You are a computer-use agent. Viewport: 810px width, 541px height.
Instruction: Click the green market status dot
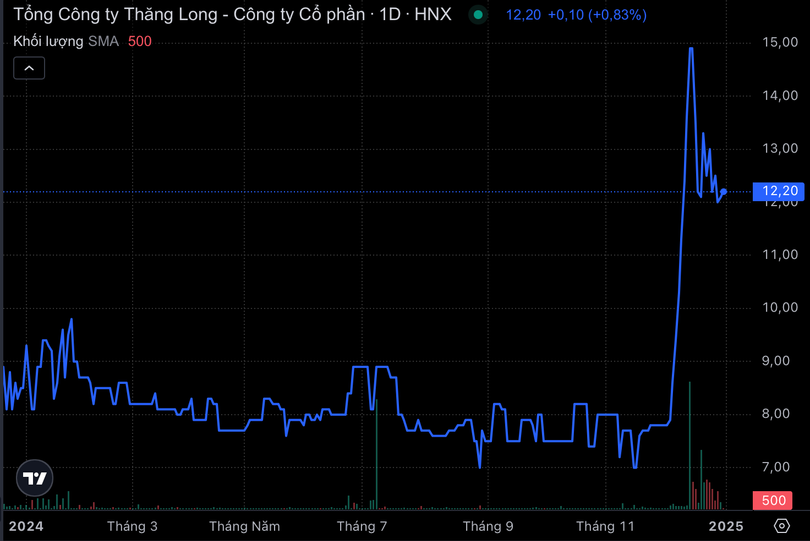click(478, 15)
